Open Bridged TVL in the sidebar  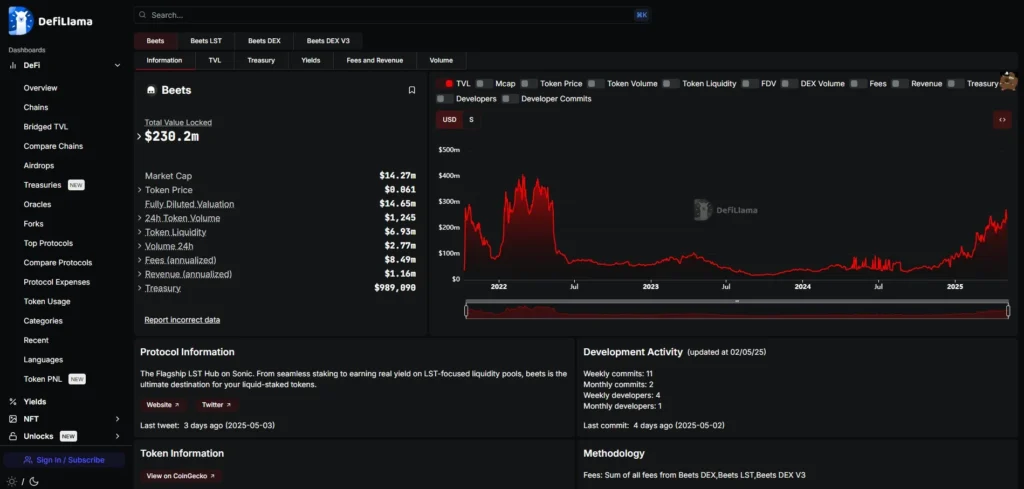coord(46,127)
